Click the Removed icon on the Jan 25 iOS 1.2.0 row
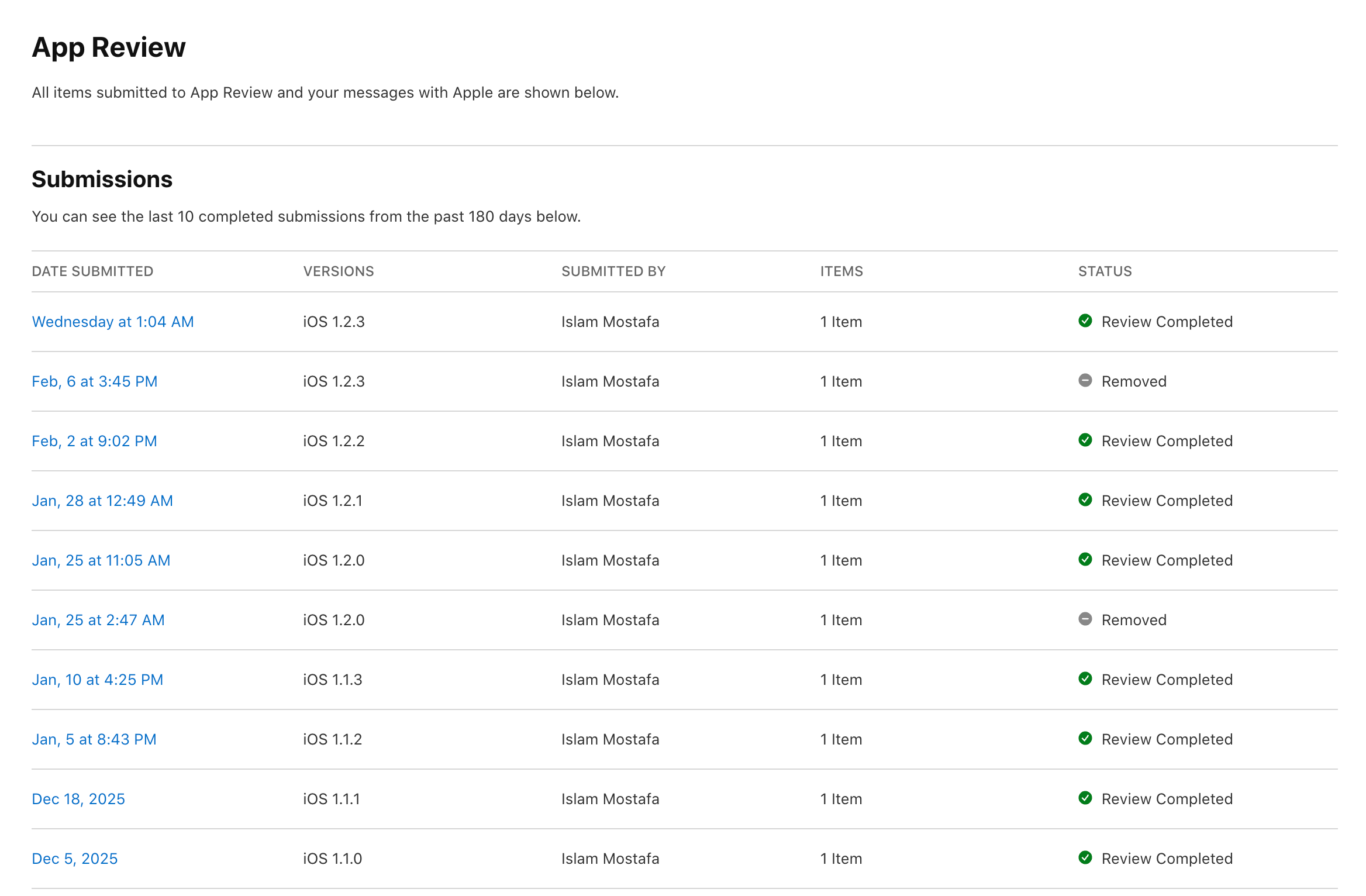Image resolution: width=1366 pixels, height=896 pixels. point(1086,620)
